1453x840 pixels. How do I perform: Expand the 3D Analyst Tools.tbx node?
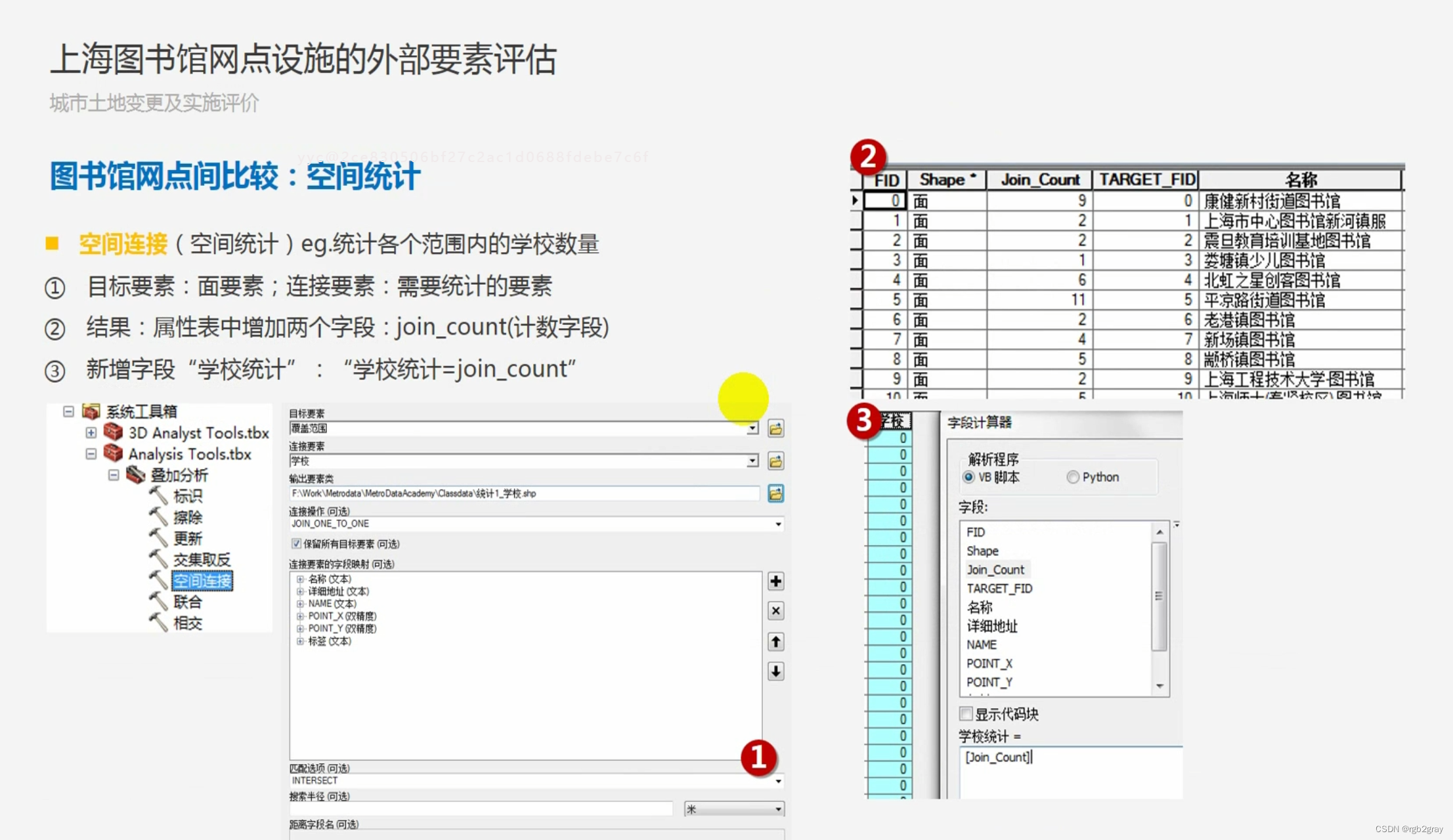pos(91,432)
